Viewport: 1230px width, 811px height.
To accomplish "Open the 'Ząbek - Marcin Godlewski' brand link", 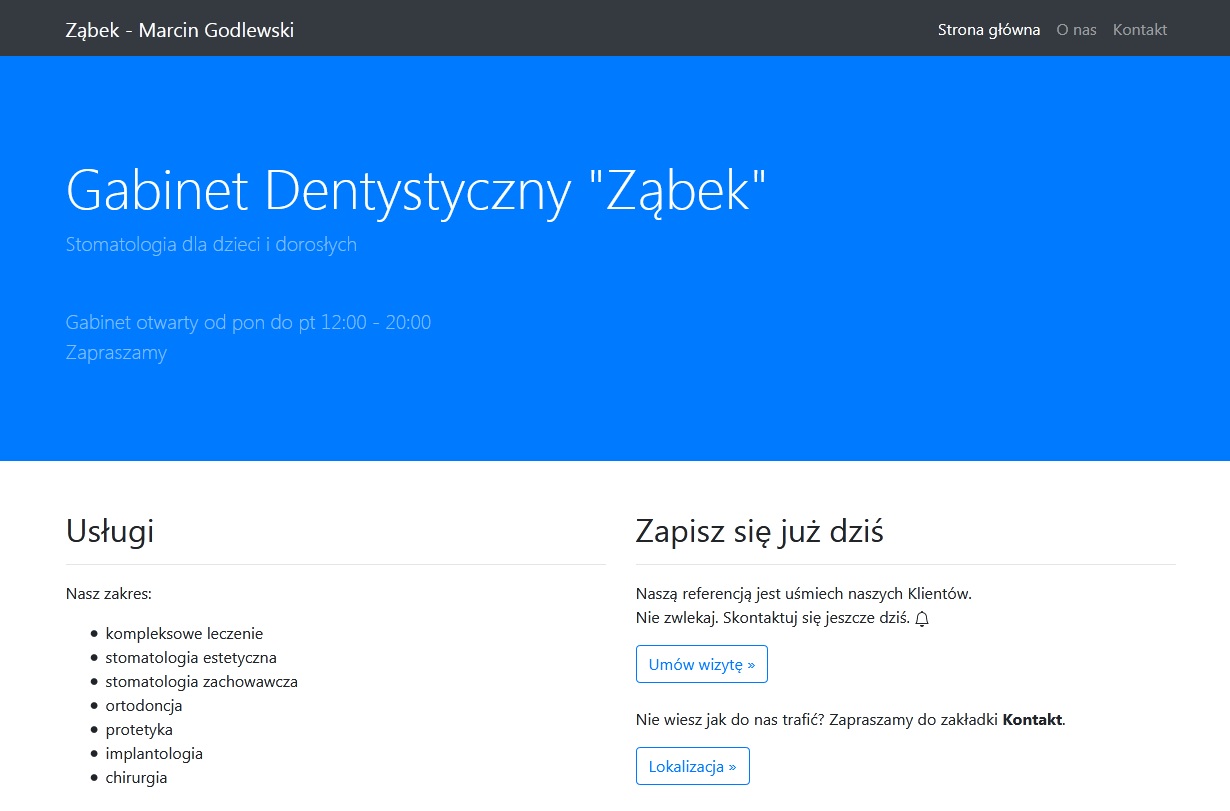I will [180, 30].
